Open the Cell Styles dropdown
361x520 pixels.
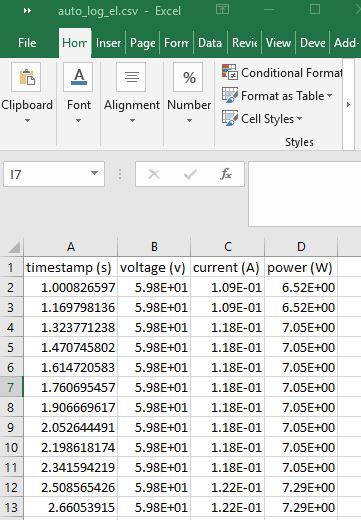tap(299, 119)
